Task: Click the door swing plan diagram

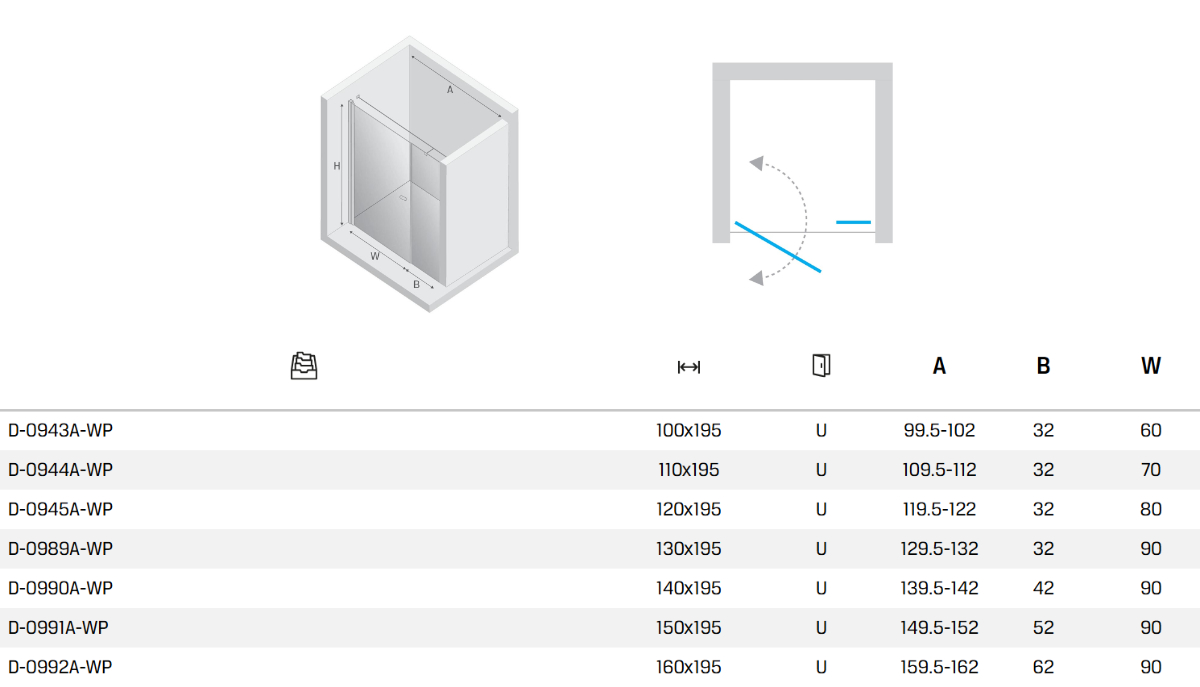Action: [x=801, y=170]
